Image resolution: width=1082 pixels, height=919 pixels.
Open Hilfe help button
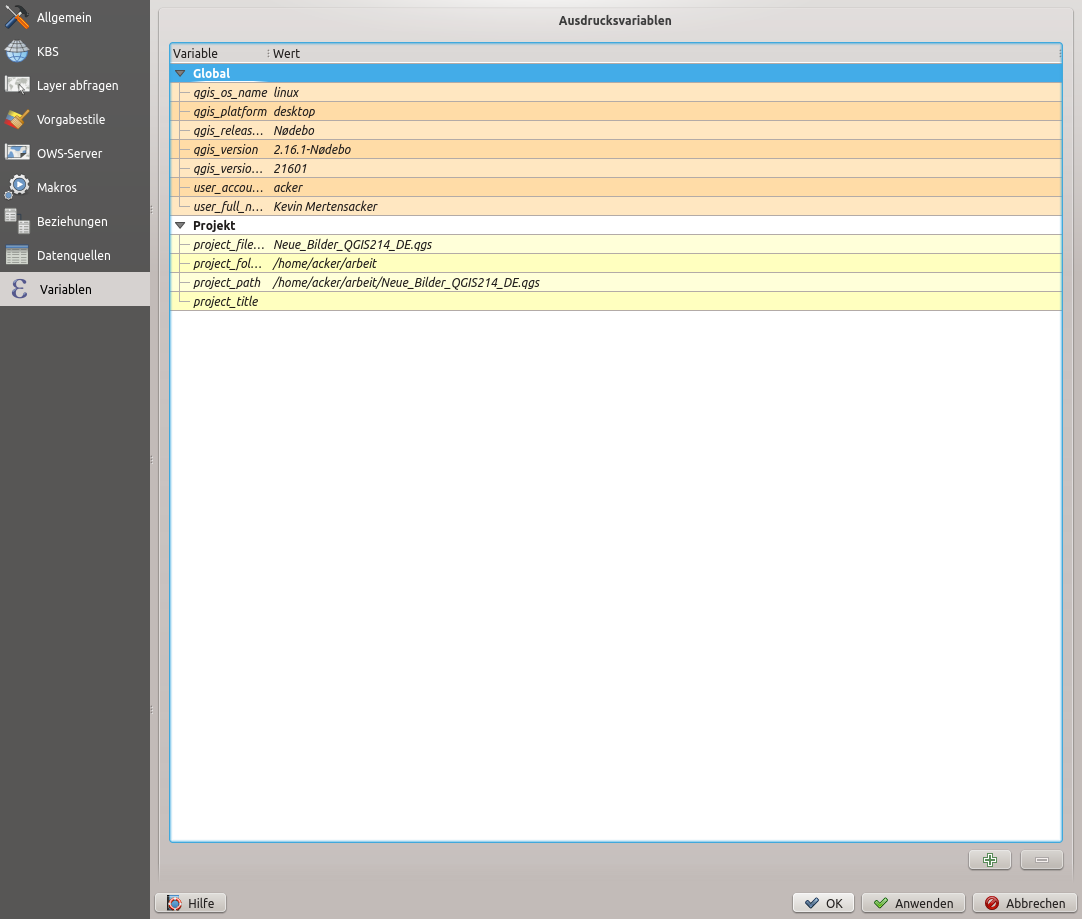coord(191,903)
